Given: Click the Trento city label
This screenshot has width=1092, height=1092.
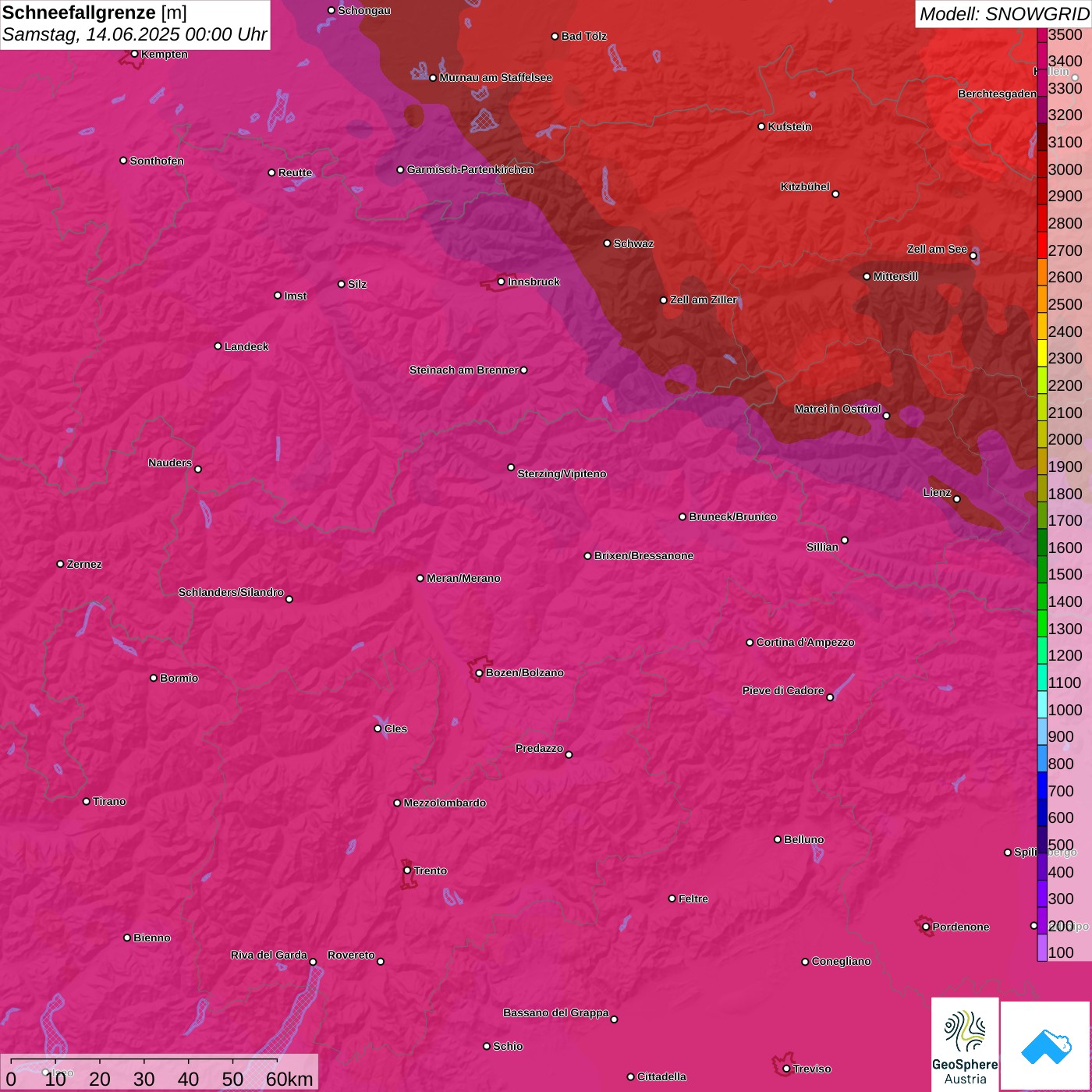Looking at the screenshot, I should point(431,870).
